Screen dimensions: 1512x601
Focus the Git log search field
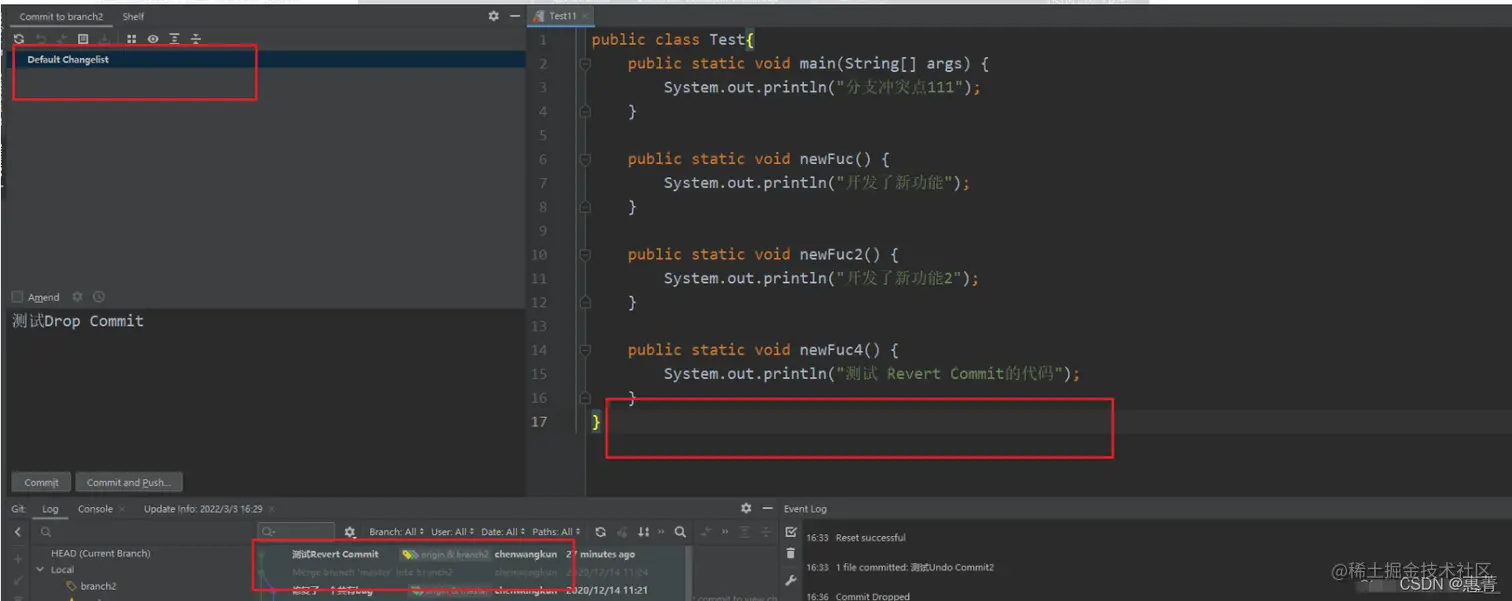click(x=297, y=532)
